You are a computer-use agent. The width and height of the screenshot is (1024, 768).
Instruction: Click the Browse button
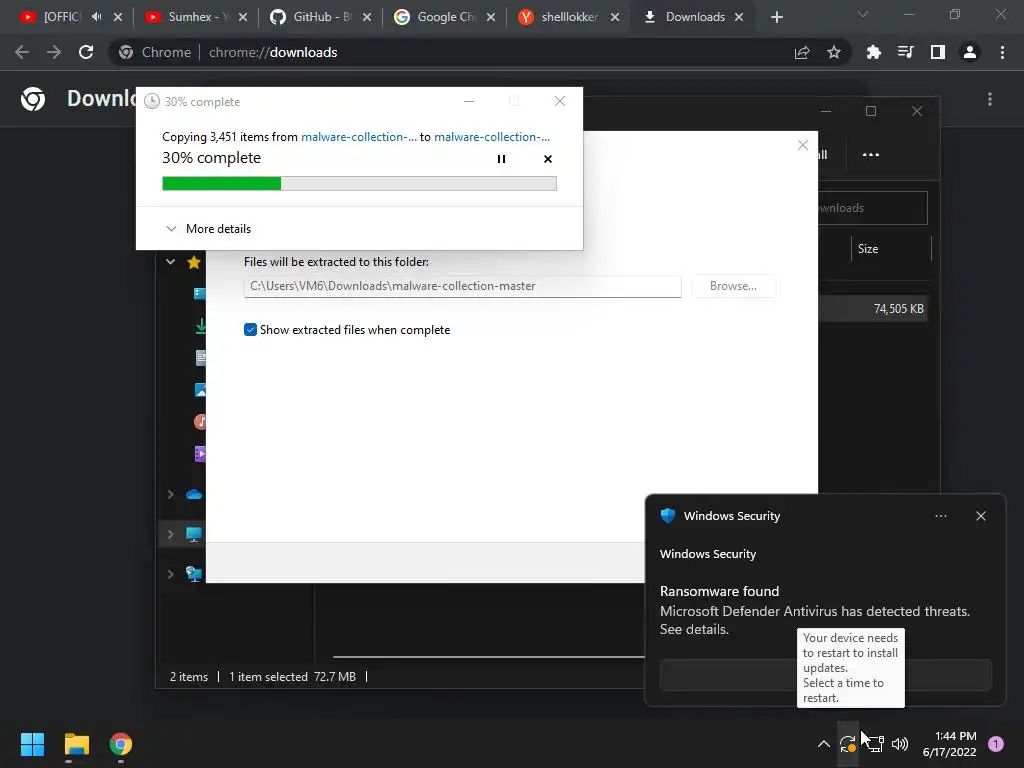click(733, 286)
